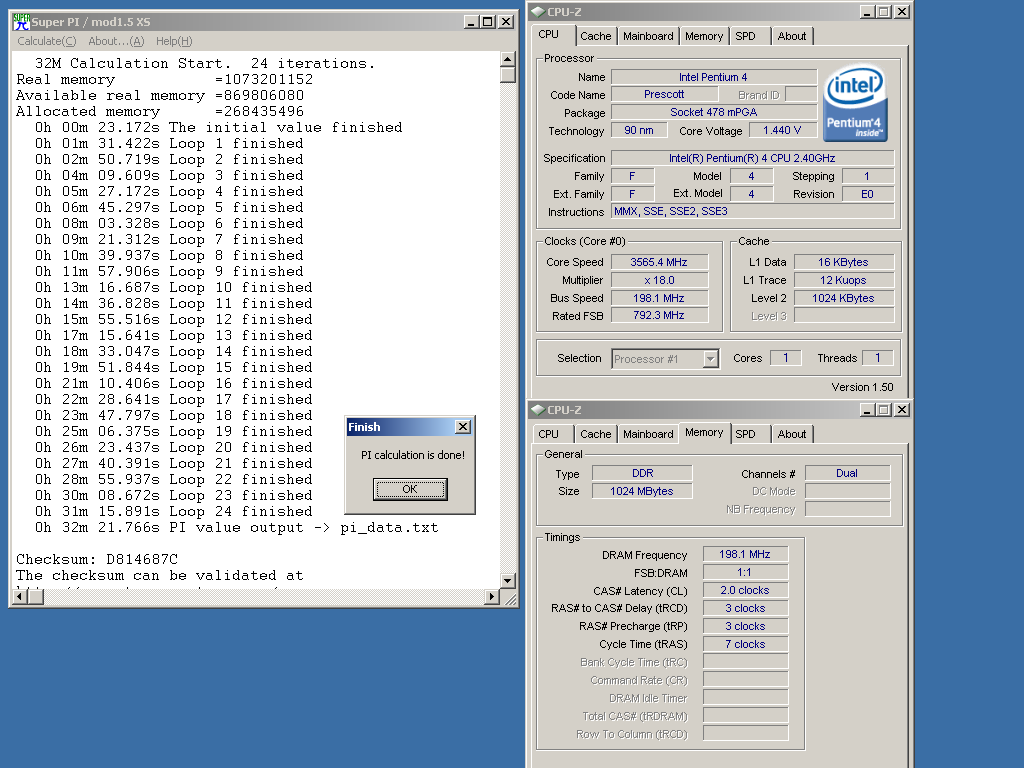This screenshot has width=1024, height=768.
Task: Click Super PI horizontal scroll left arrow
Action: 20,596
